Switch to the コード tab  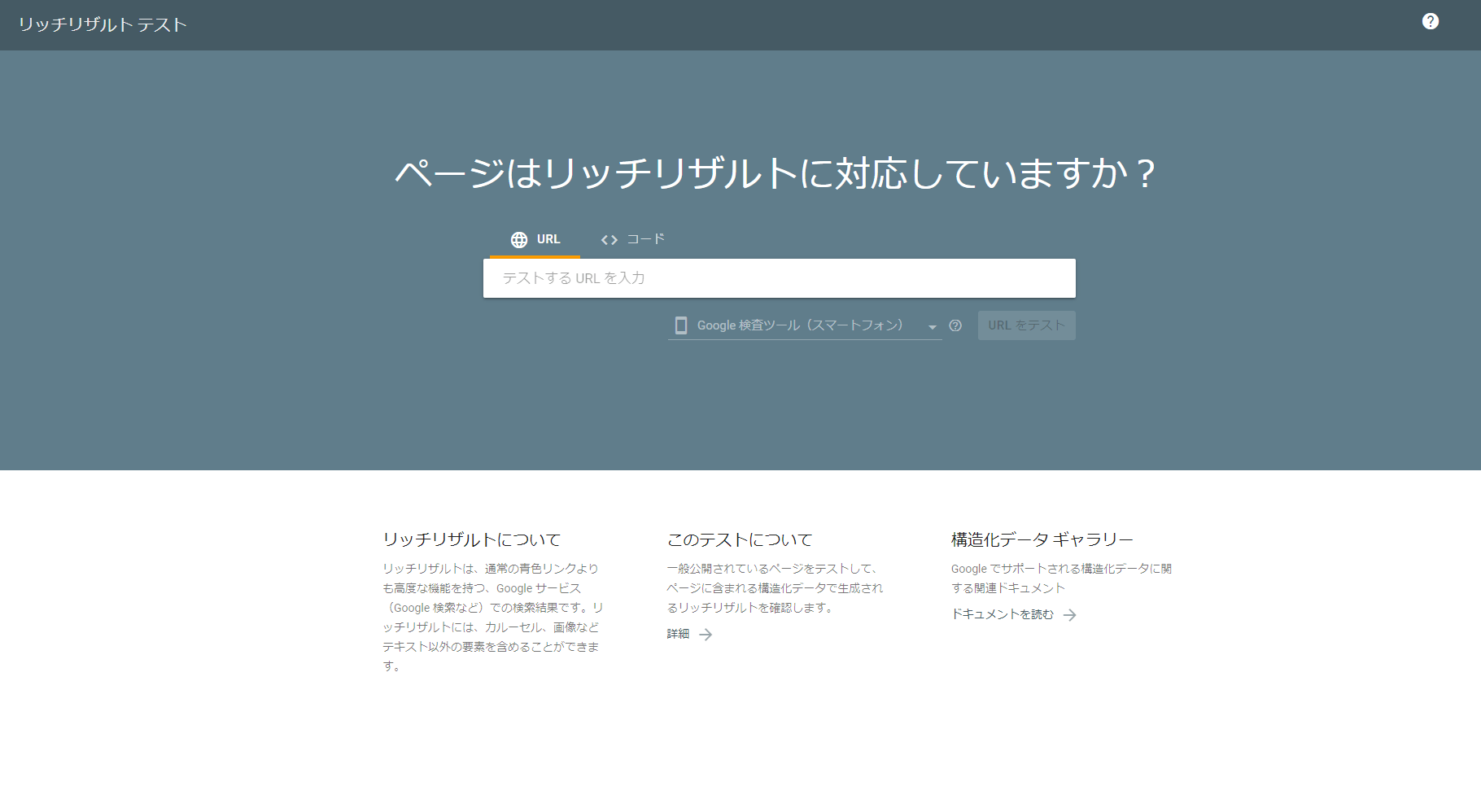tap(632, 240)
